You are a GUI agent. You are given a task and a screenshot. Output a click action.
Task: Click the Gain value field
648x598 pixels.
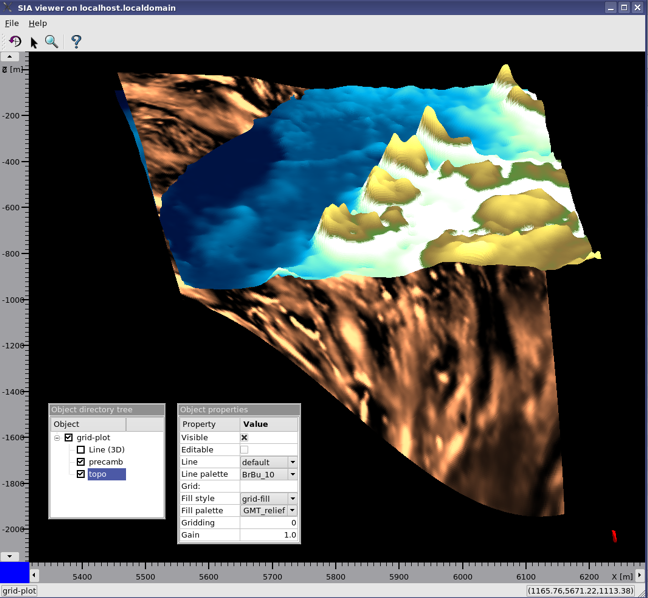click(x=268, y=535)
